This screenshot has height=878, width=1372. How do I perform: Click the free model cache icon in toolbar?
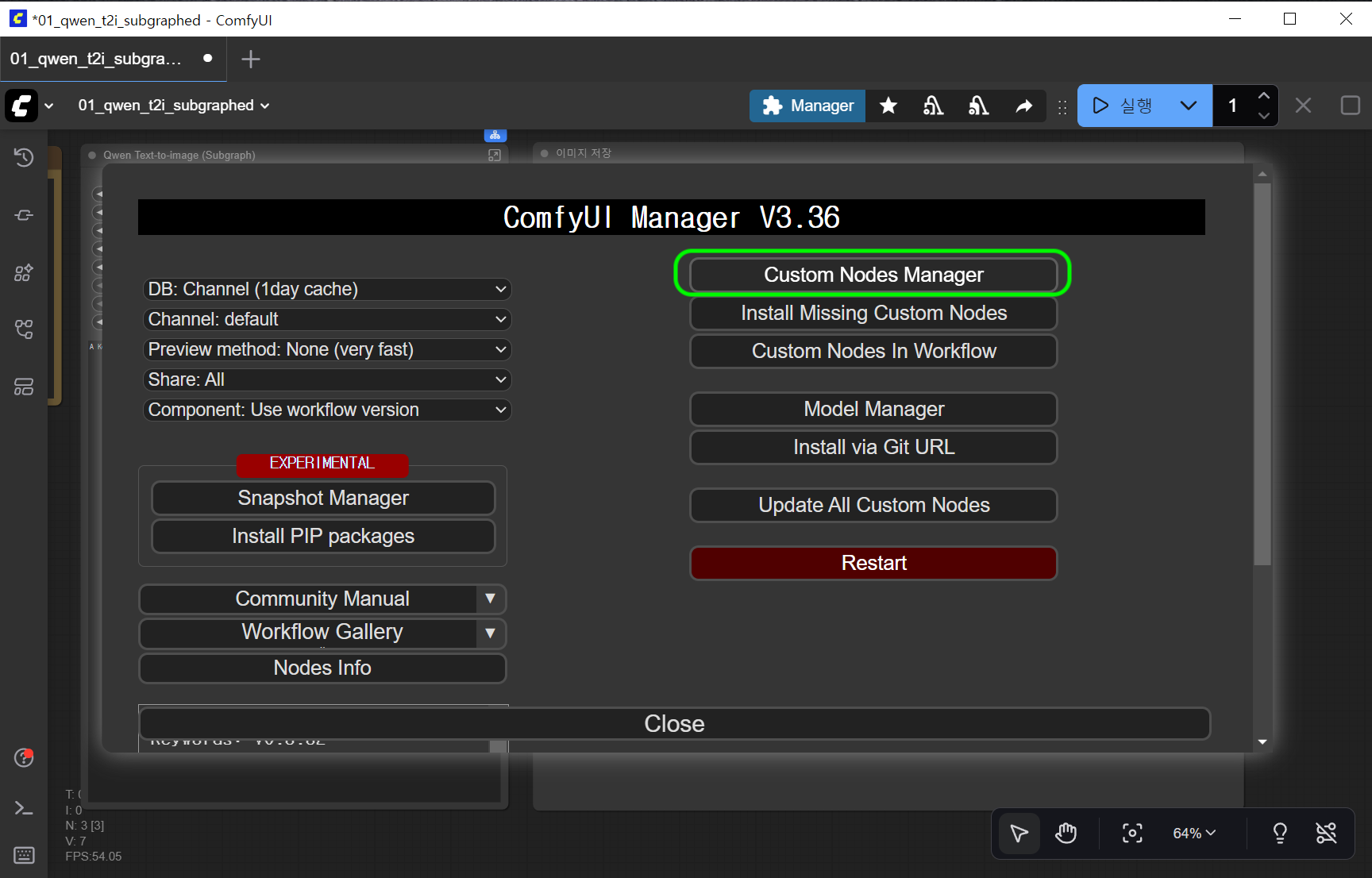click(979, 106)
